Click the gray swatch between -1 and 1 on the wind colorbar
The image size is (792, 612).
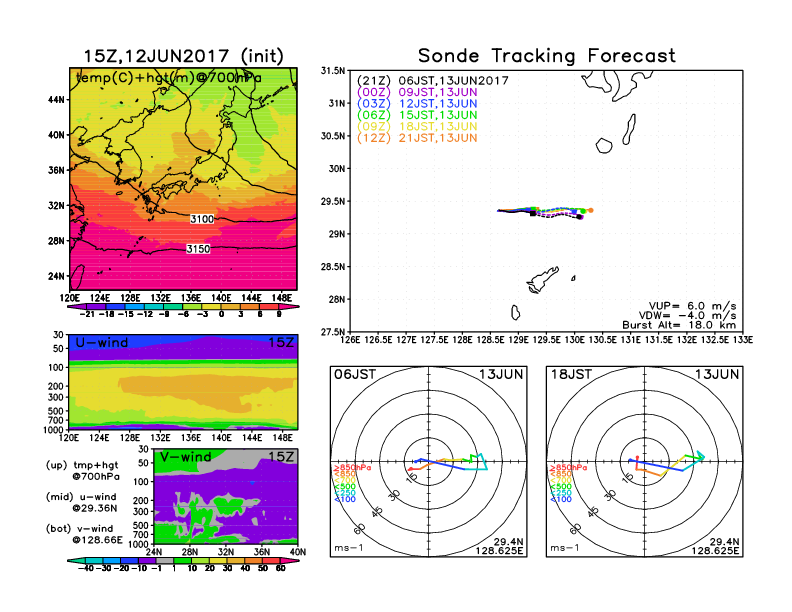pyautogui.click(x=165, y=560)
